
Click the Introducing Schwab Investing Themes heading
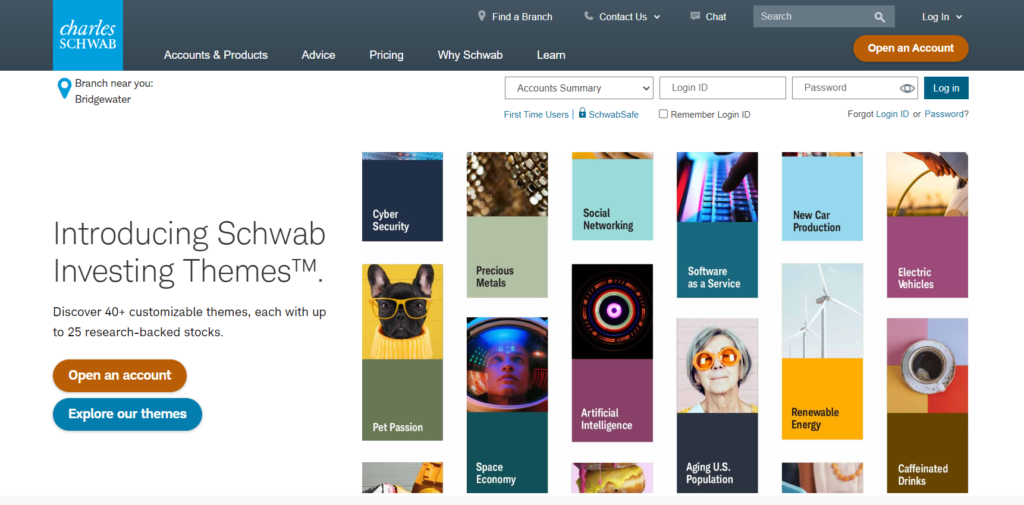(189, 252)
